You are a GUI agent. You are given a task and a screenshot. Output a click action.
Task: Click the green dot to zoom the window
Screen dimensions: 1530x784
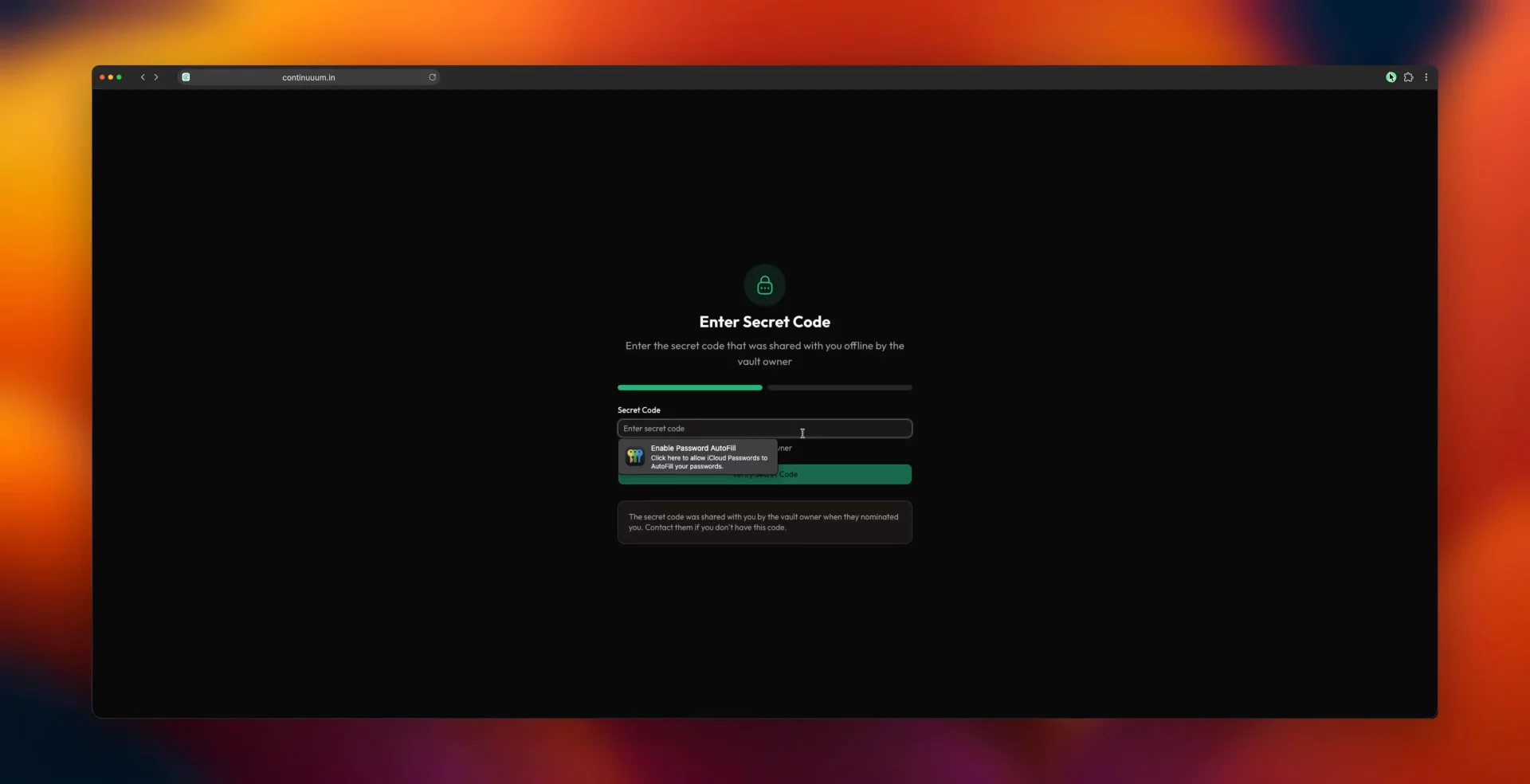[x=120, y=77]
